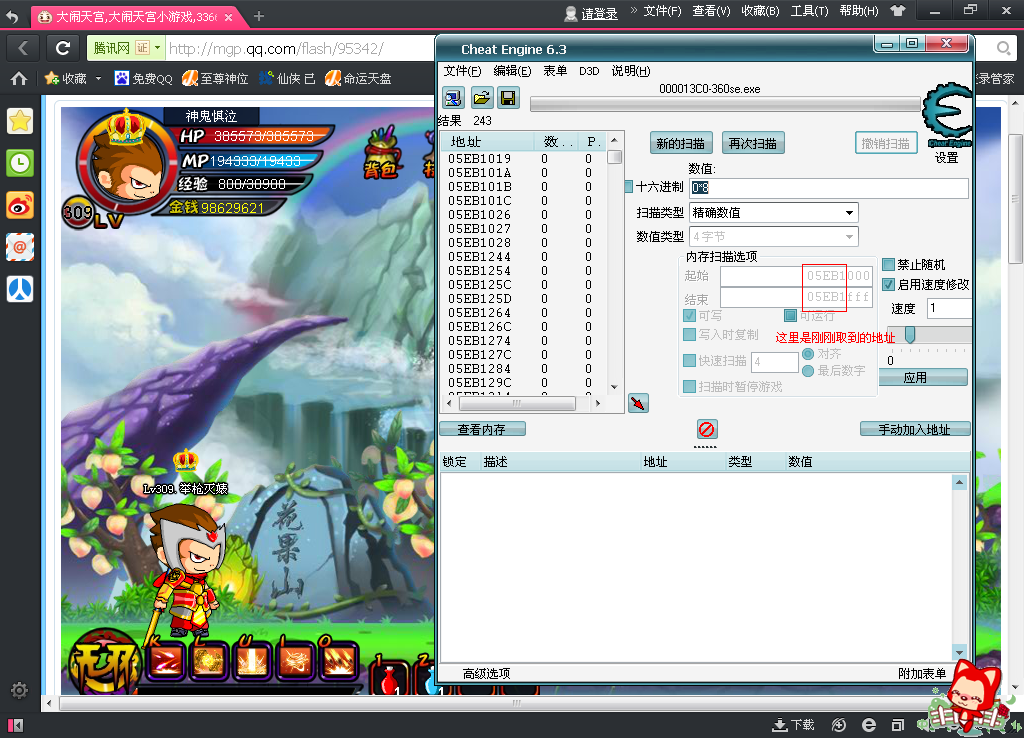Click the open folder icon in Cheat Engine
This screenshot has height=738, width=1024.
tap(481, 98)
